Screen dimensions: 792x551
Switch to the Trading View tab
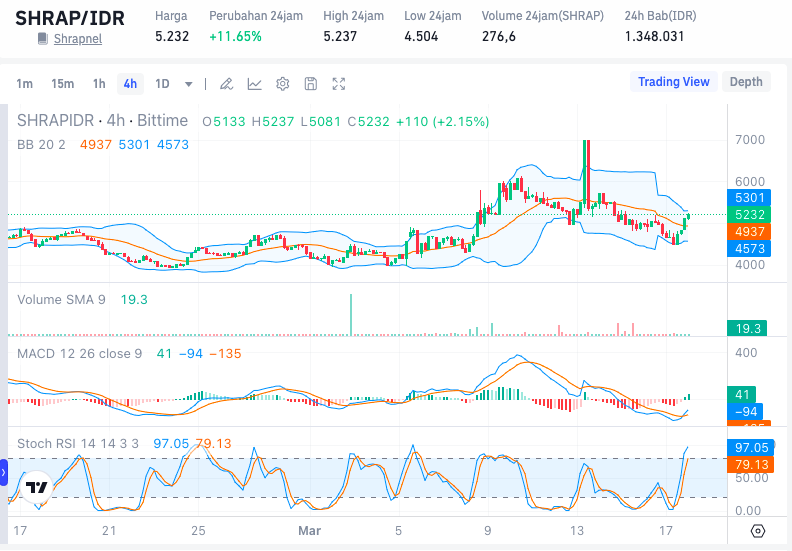point(674,82)
